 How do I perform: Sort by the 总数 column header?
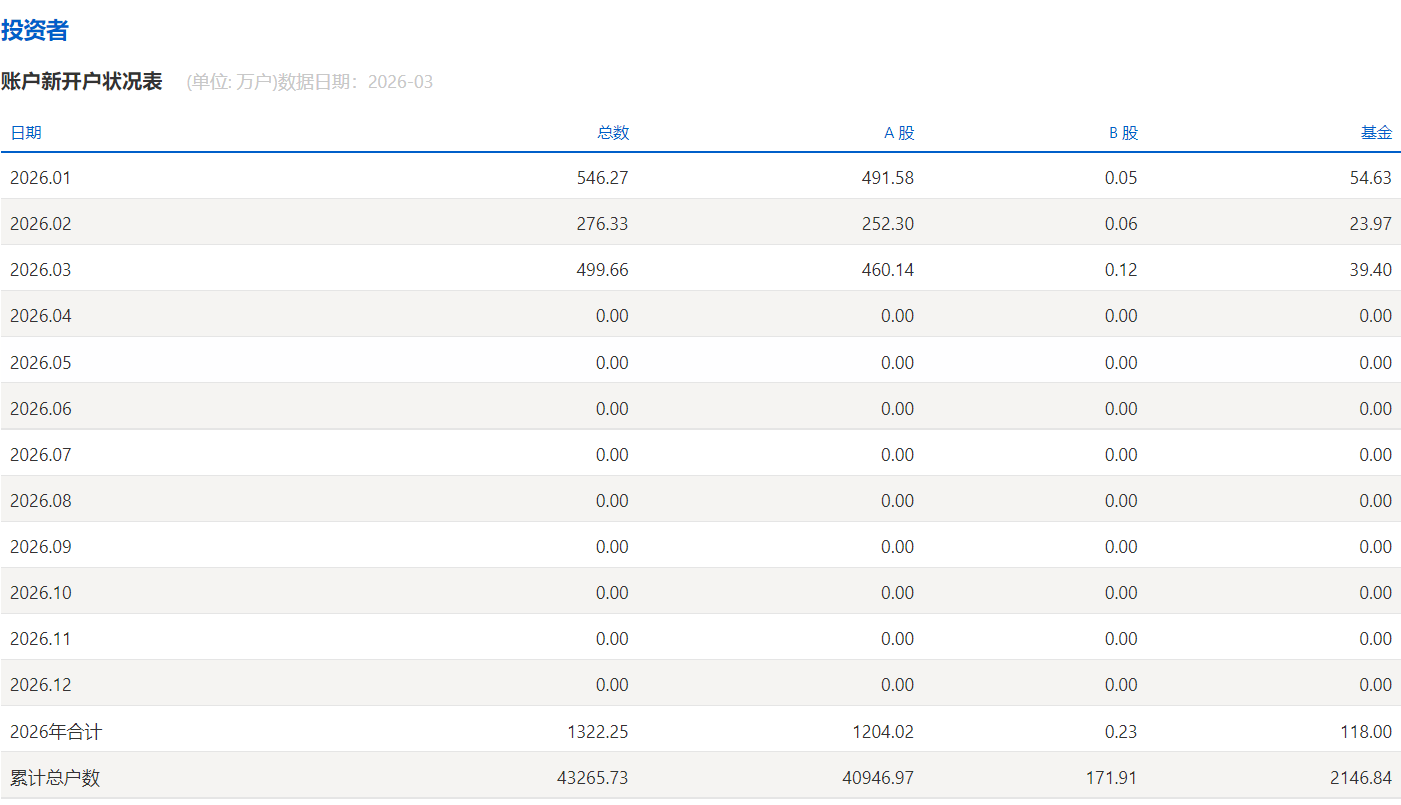612,133
